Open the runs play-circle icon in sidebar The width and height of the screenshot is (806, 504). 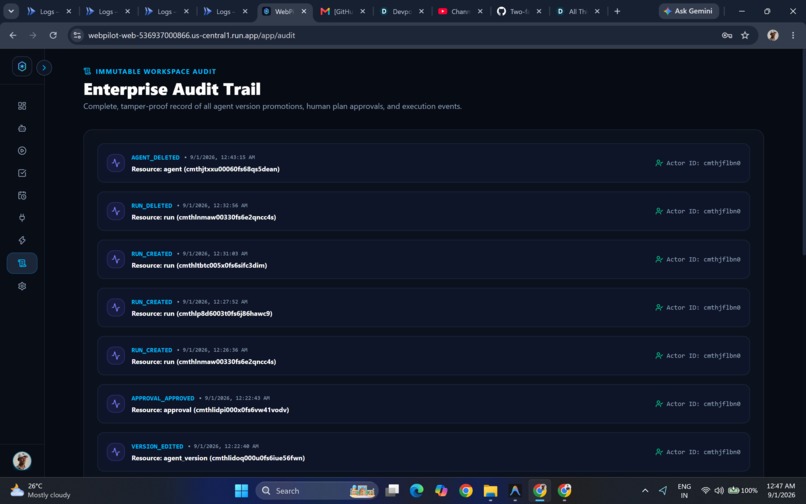click(22, 151)
